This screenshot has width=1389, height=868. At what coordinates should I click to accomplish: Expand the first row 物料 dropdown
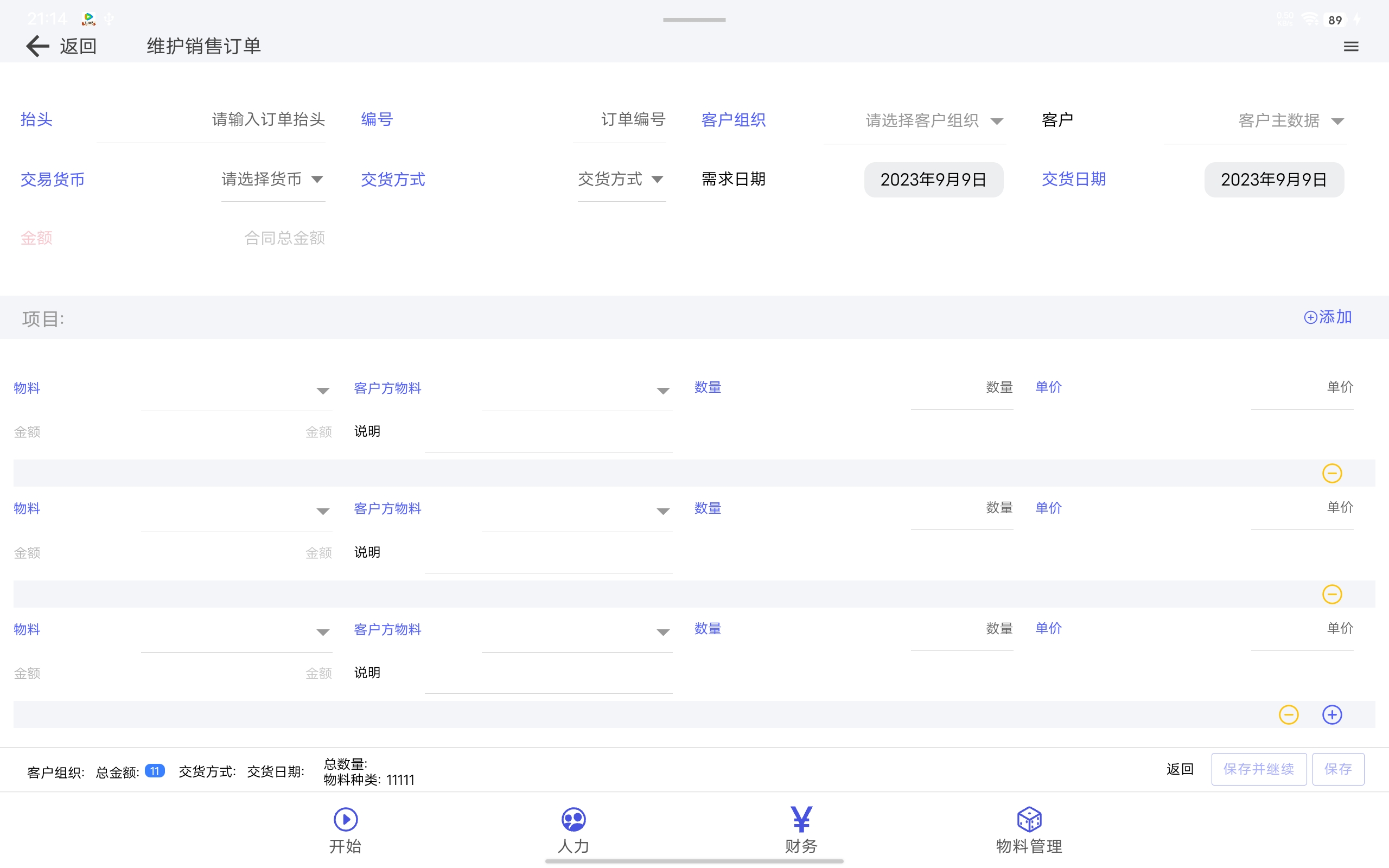[323, 391]
